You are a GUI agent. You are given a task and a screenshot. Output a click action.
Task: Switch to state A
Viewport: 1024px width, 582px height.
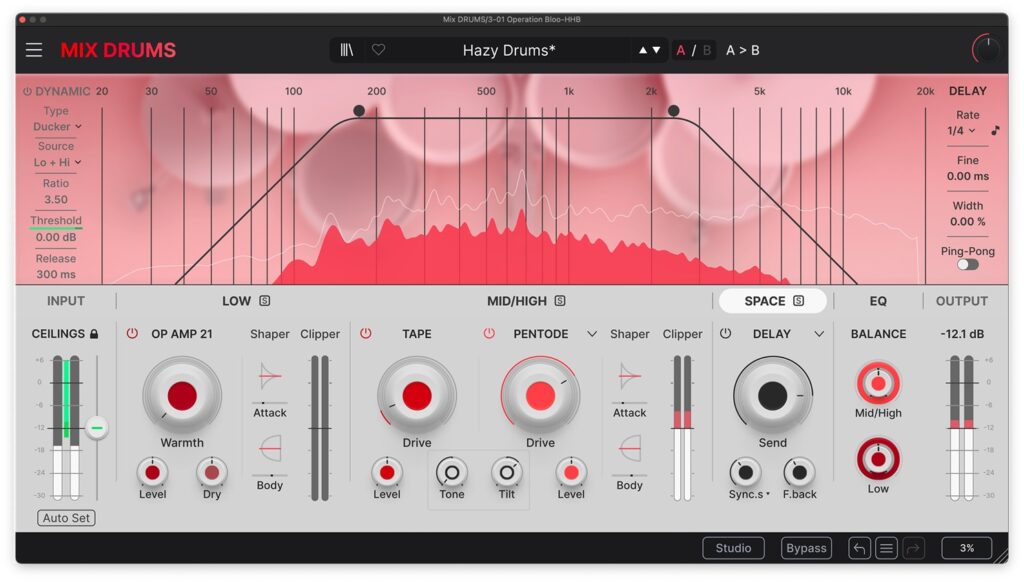(680, 50)
